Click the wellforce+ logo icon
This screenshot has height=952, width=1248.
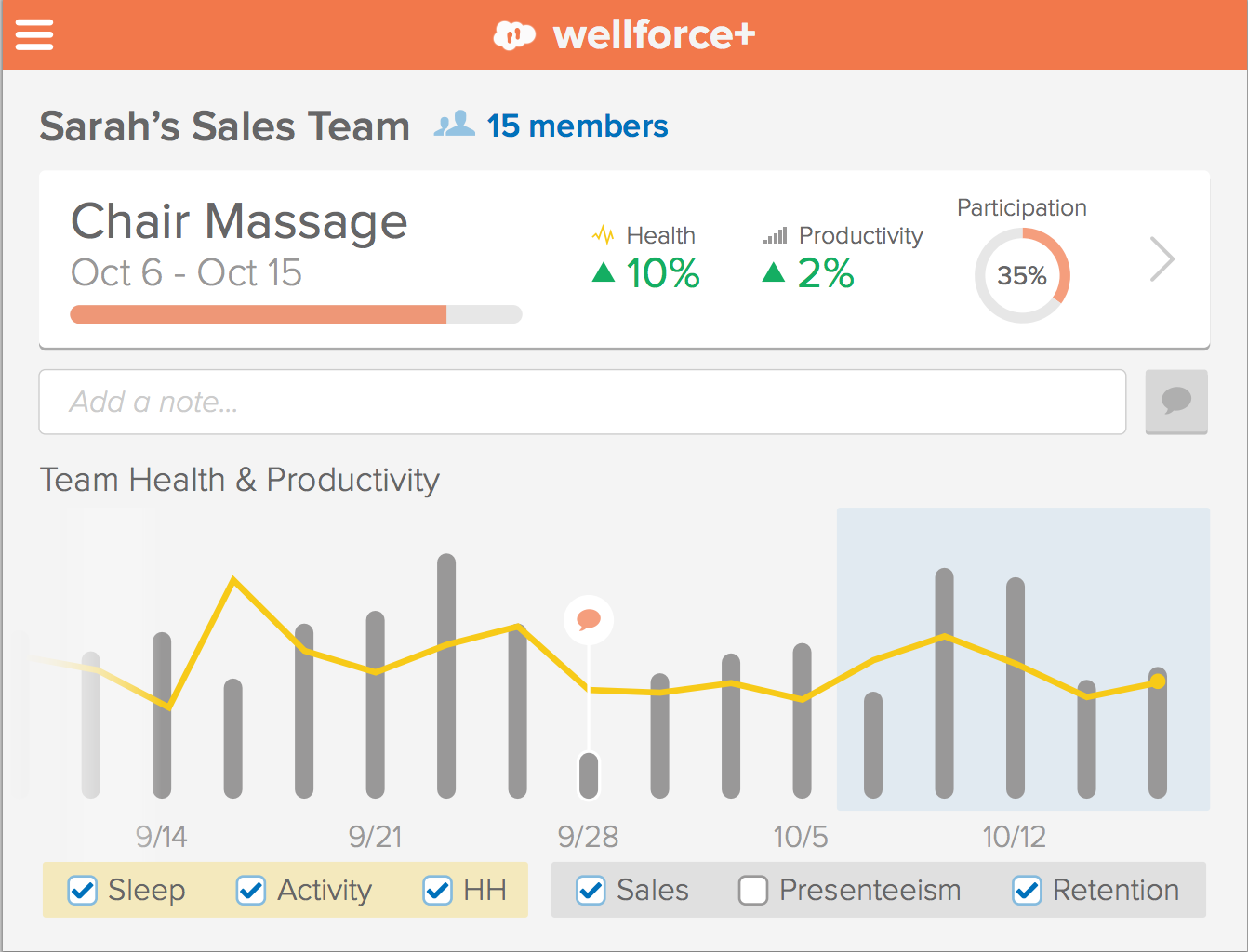tap(514, 35)
